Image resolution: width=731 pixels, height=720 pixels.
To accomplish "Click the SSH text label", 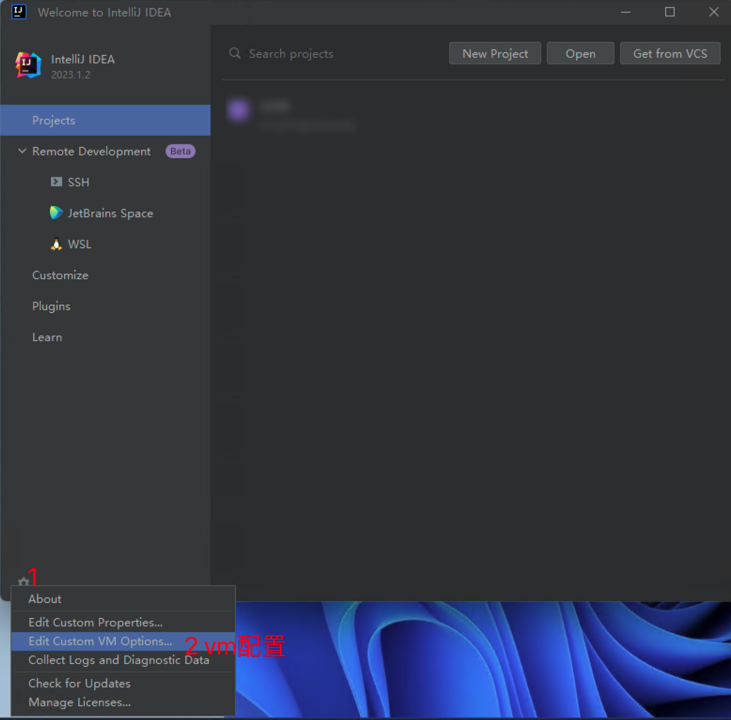I will [78, 182].
